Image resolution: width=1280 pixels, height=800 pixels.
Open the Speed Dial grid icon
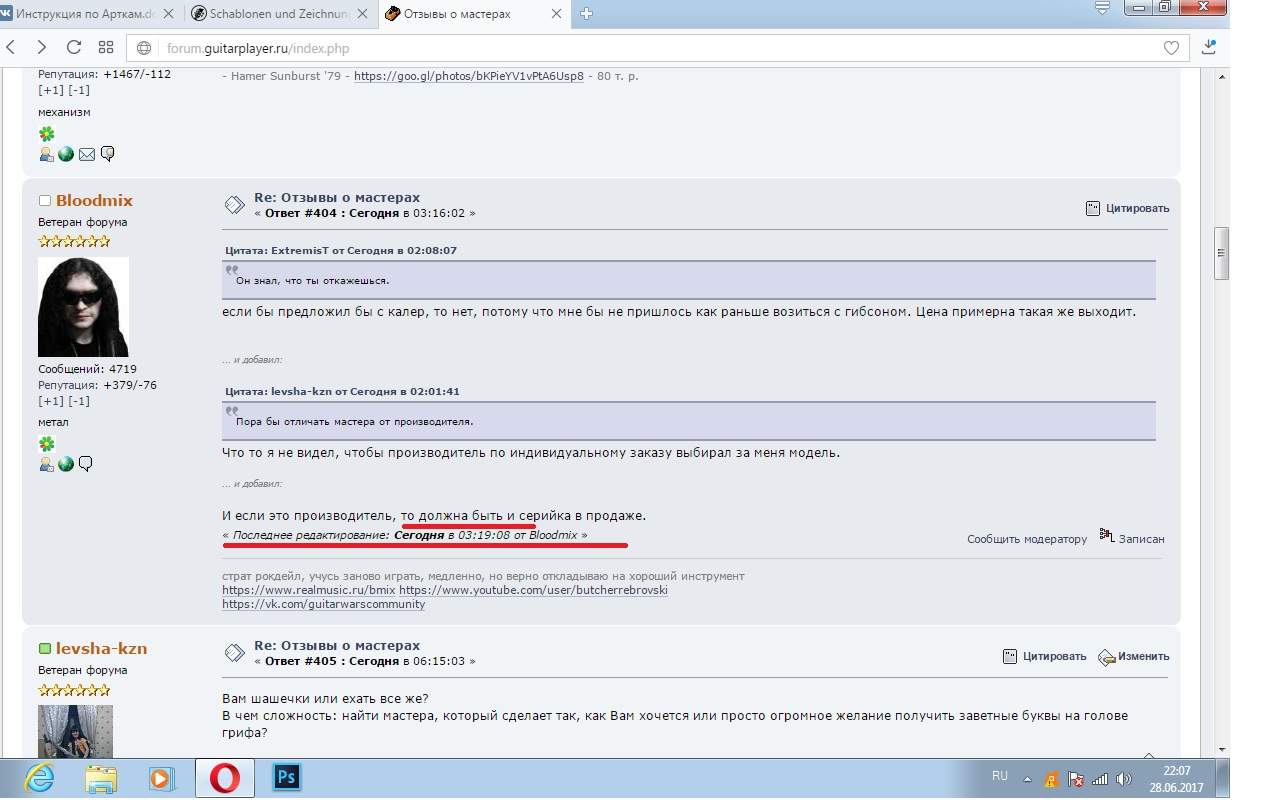[106, 47]
